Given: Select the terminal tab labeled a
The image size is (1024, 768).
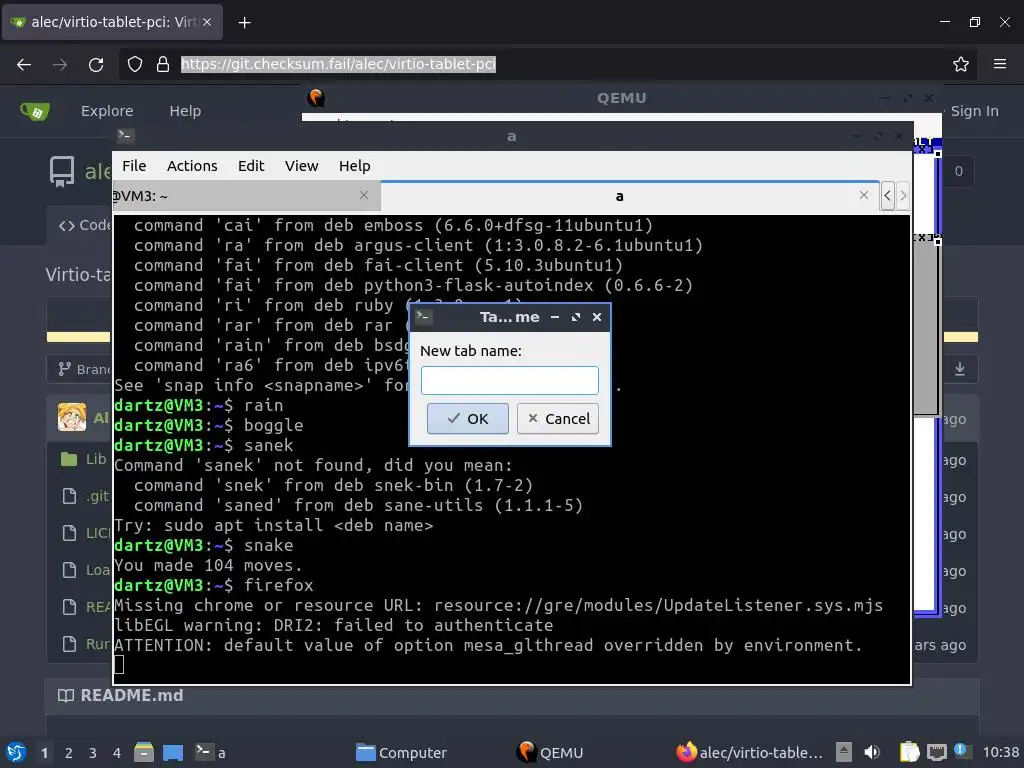Looking at the screenshot, I should [x=630, y=196].
